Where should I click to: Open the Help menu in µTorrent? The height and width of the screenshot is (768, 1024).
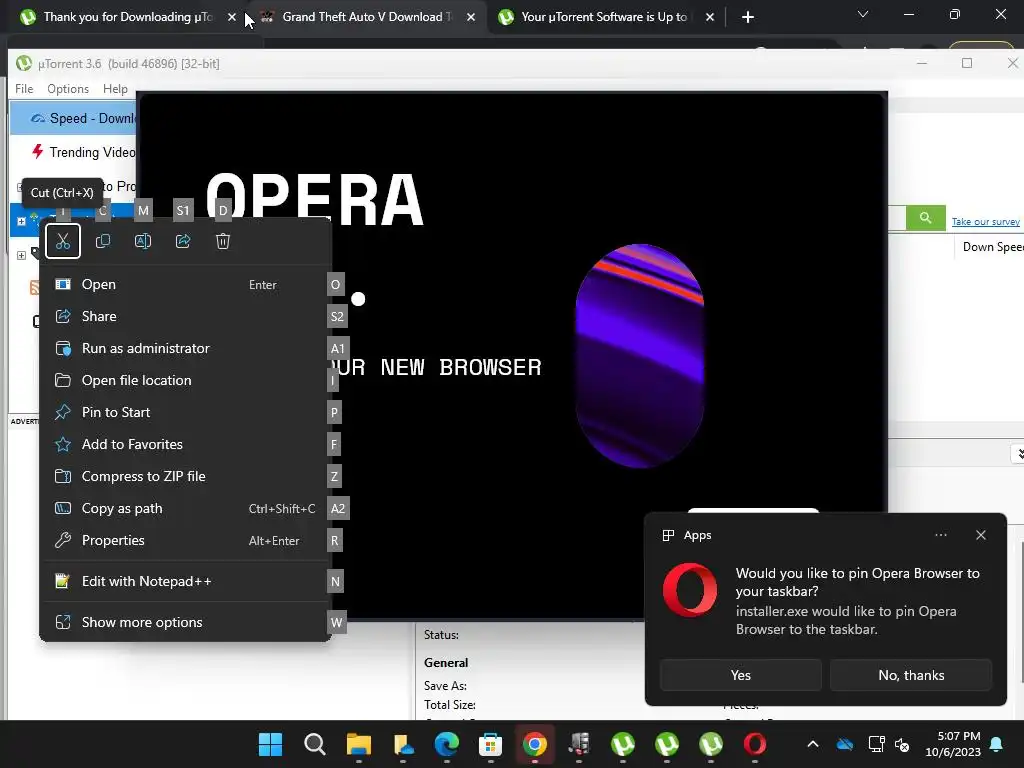click(x=115, y=89)
